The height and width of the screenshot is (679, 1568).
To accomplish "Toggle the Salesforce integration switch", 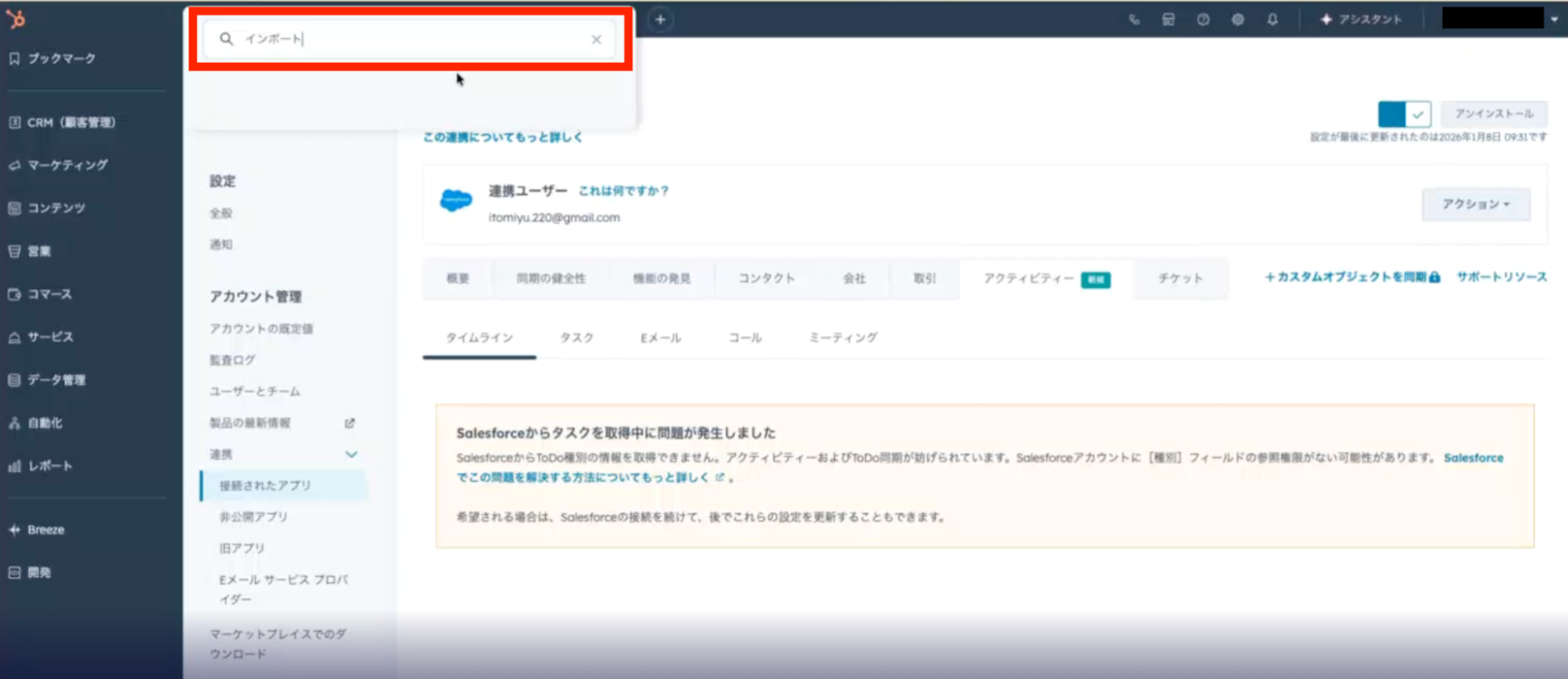I will pyautogui.click(x=1404, y=114).
